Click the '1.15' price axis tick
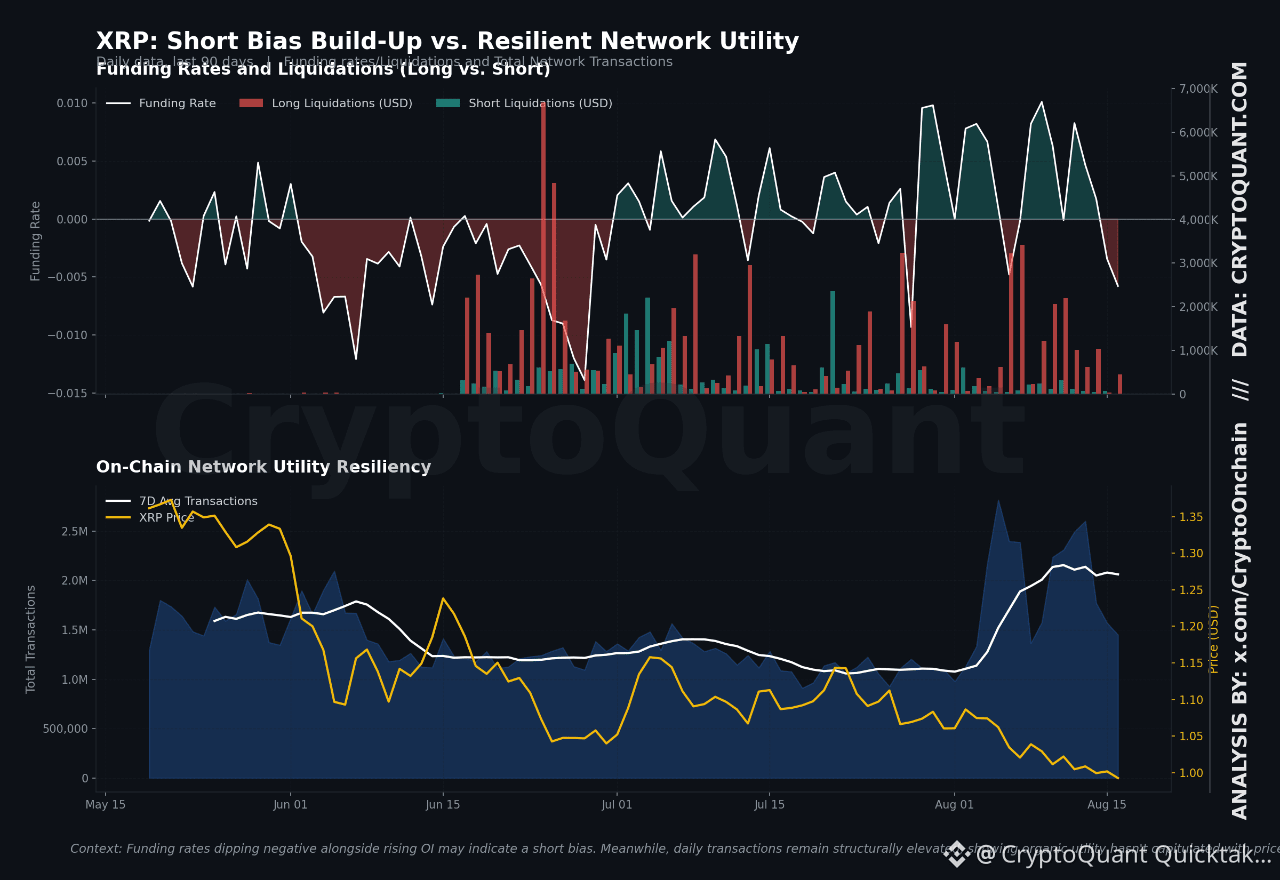 (x=1191, y=663)
